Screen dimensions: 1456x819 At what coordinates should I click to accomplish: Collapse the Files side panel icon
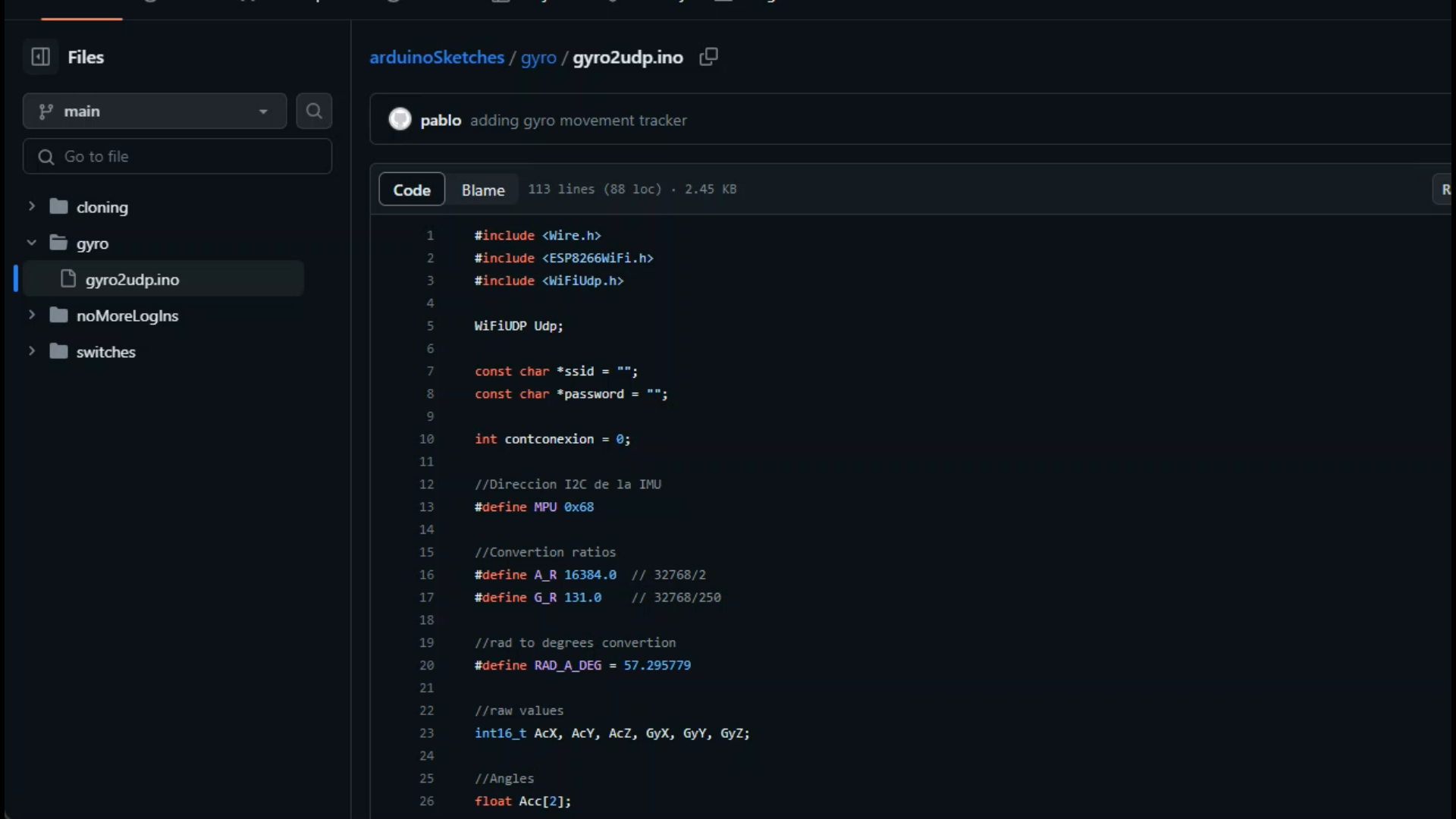40,57
